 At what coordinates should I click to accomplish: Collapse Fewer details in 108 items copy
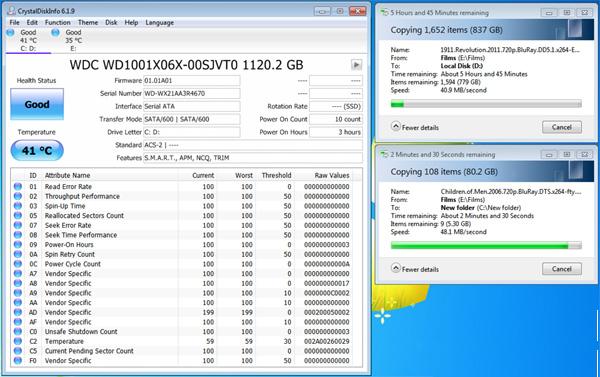pyautogui.click(x=415, y=269)
